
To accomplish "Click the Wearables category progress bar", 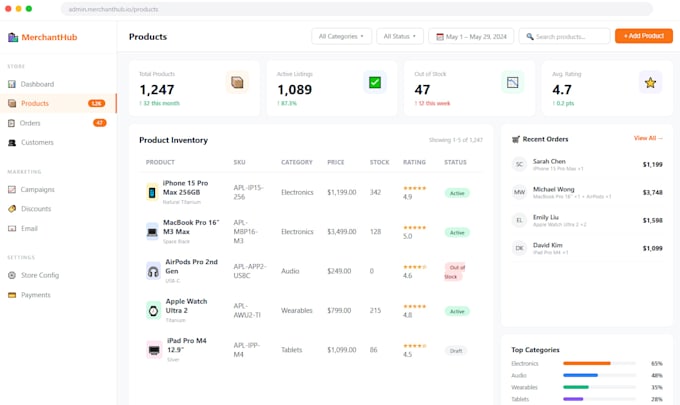I will click(x=599, y=387).
